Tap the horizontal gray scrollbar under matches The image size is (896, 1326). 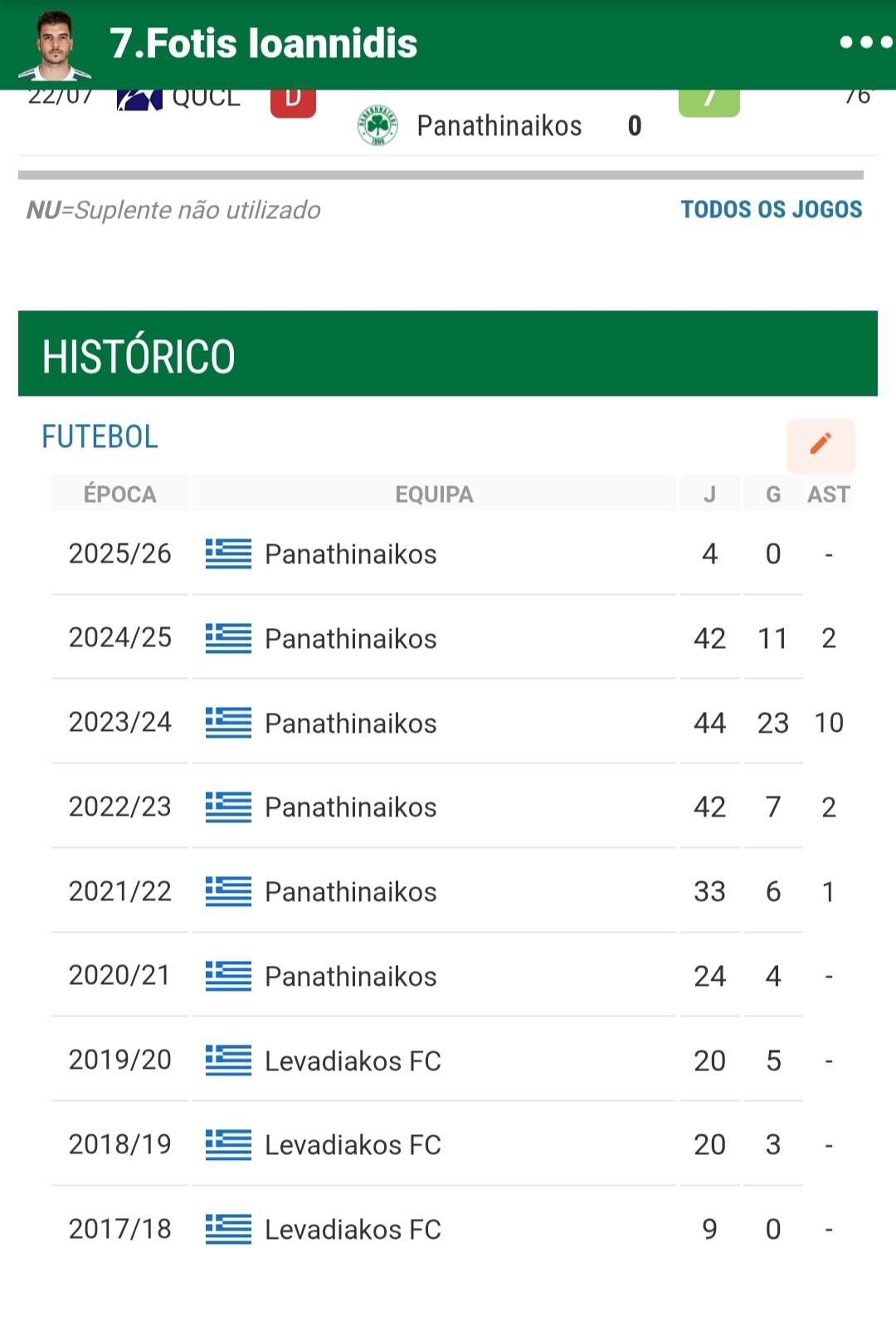(441, 175)
